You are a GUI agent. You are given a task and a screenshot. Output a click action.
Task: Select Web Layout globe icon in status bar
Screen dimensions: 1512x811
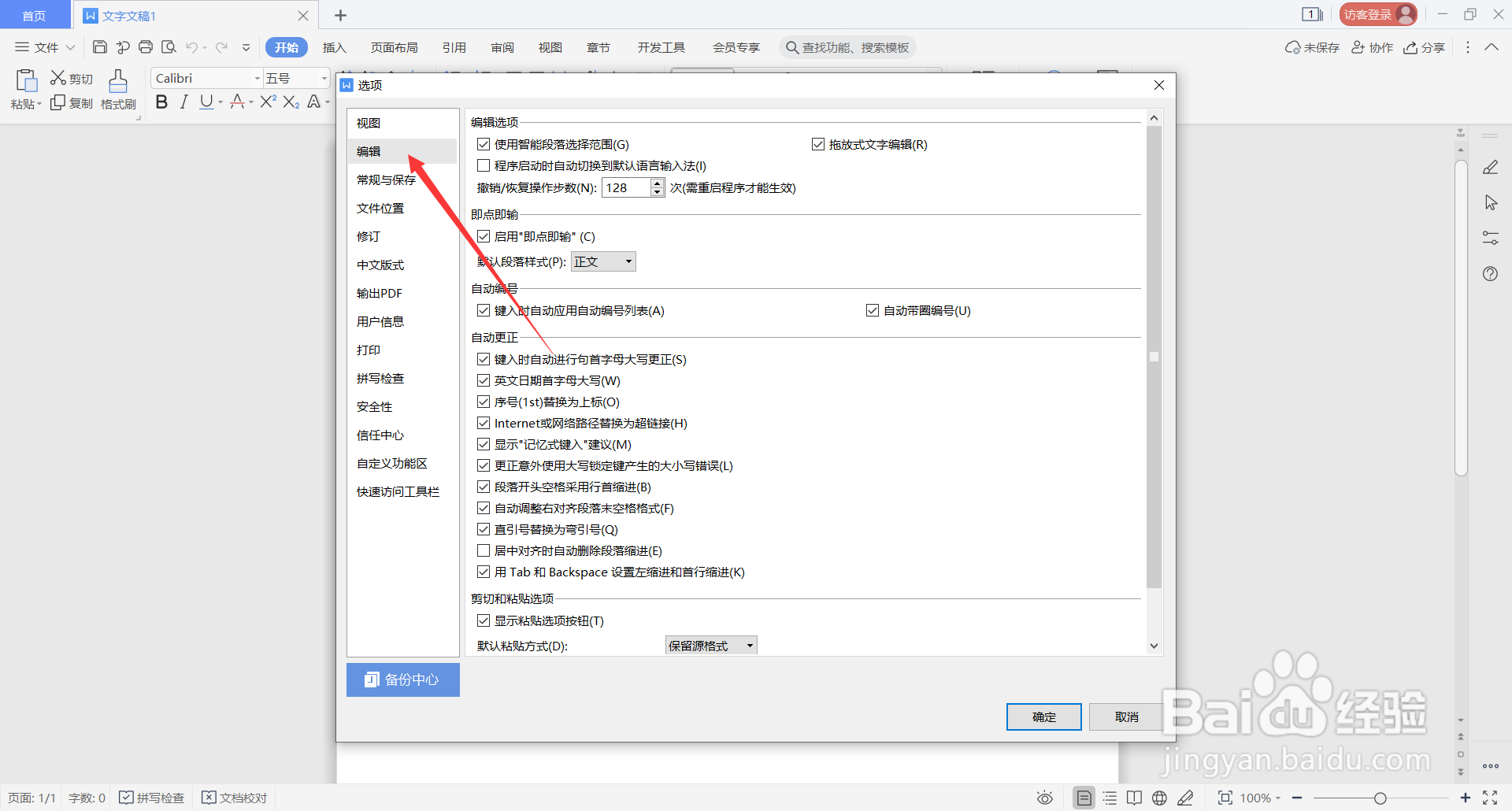1159,797
